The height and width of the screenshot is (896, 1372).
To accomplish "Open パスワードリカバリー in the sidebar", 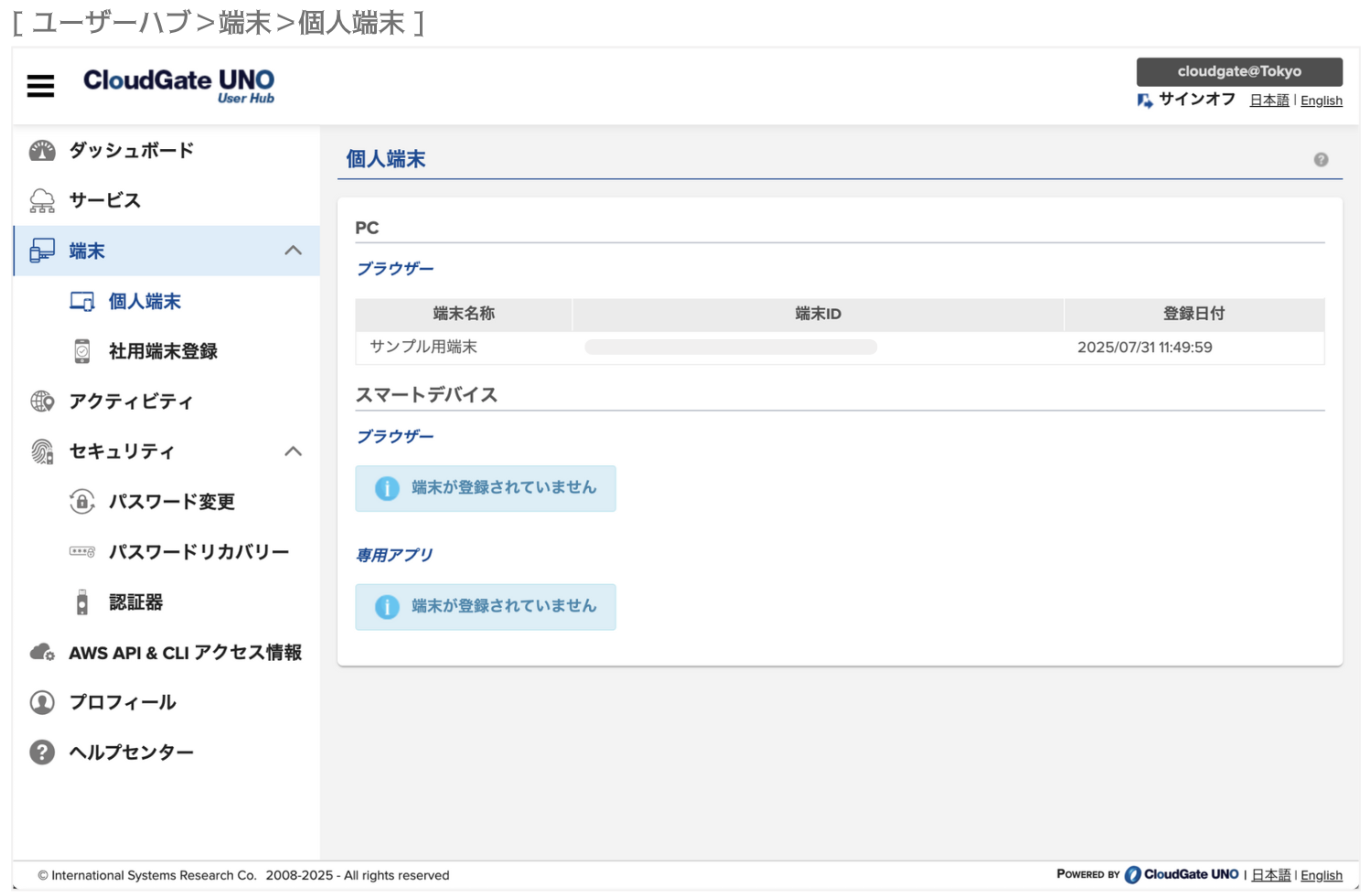I will (199, 552).
